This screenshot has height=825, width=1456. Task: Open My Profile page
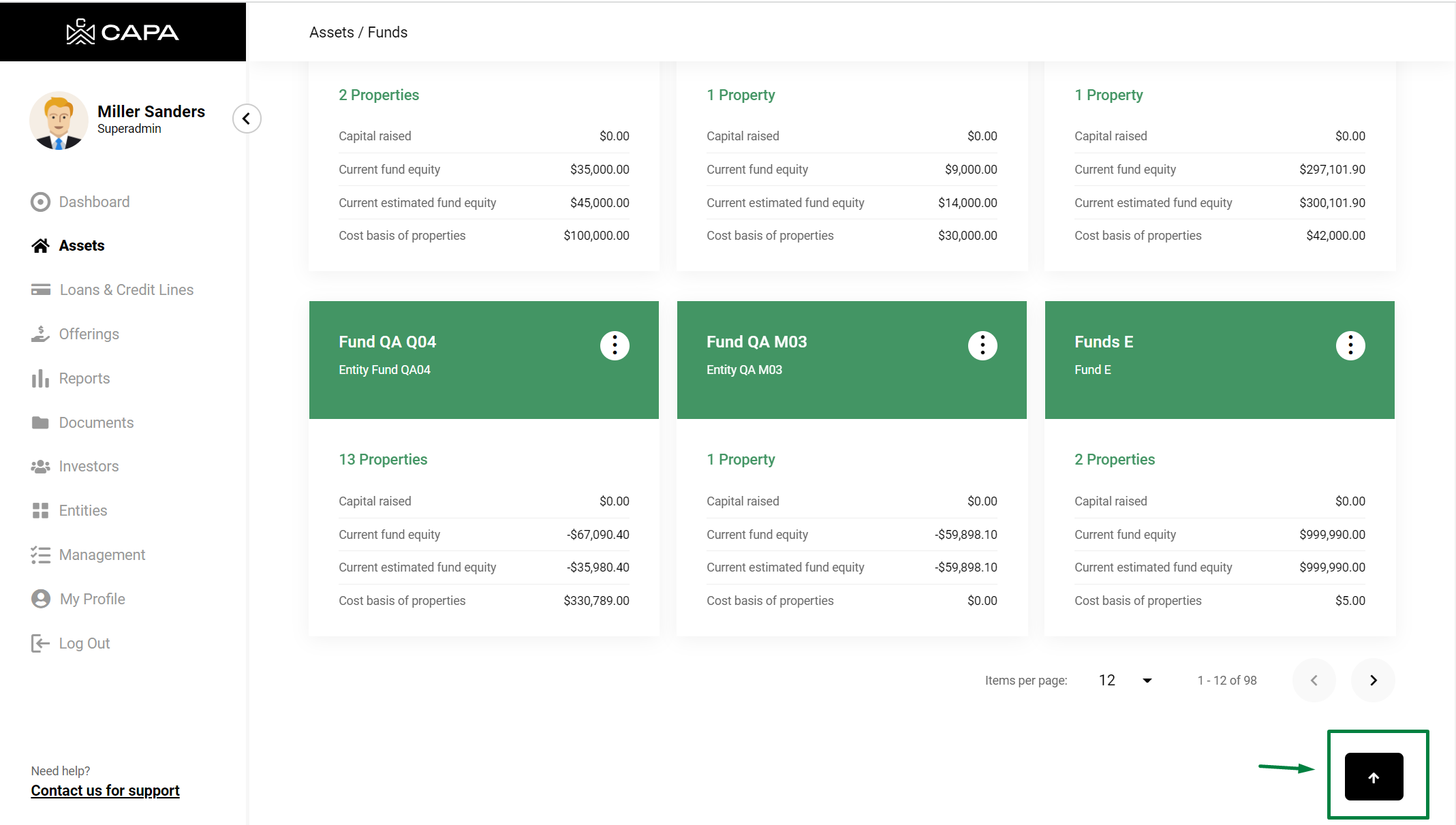coord(92,599)
